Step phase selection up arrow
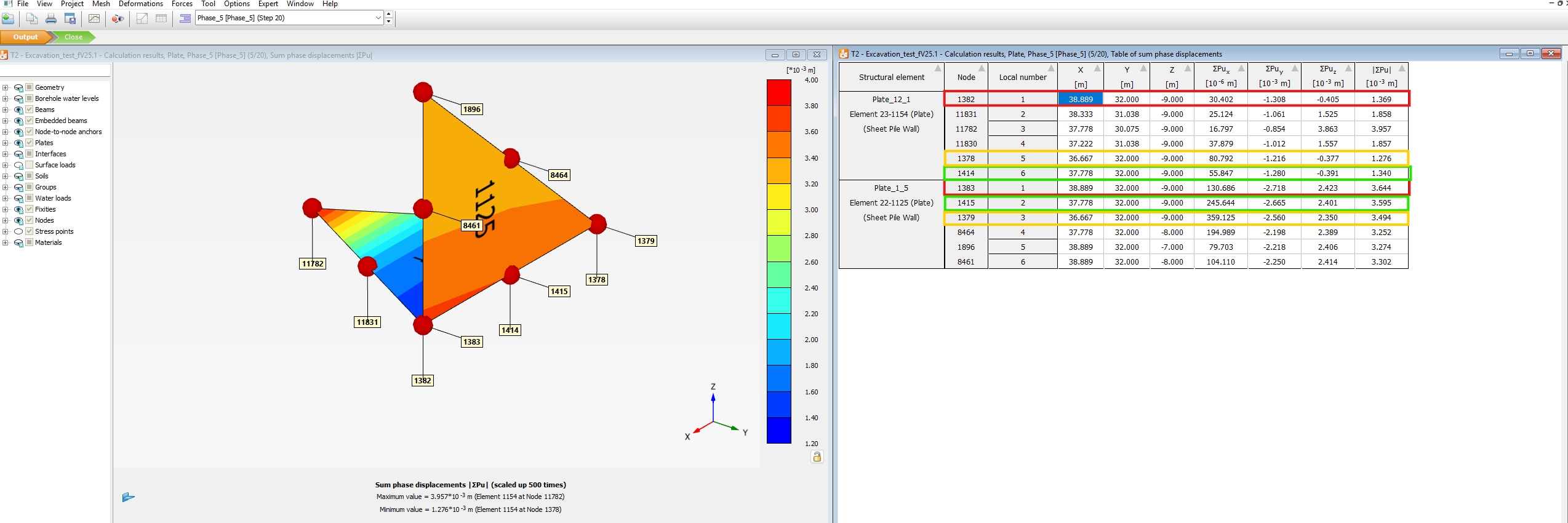This screenshot has width=1568, height=523. point(388,14)
